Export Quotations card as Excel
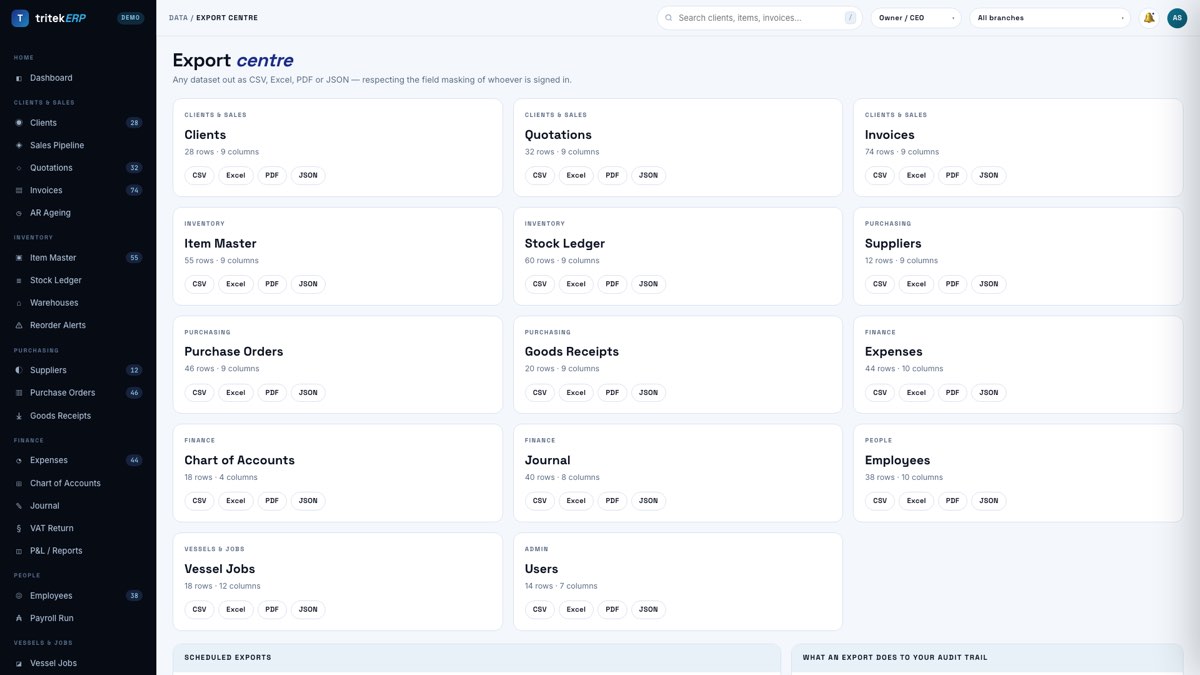1200x675 pixels. tap(576, 175)
